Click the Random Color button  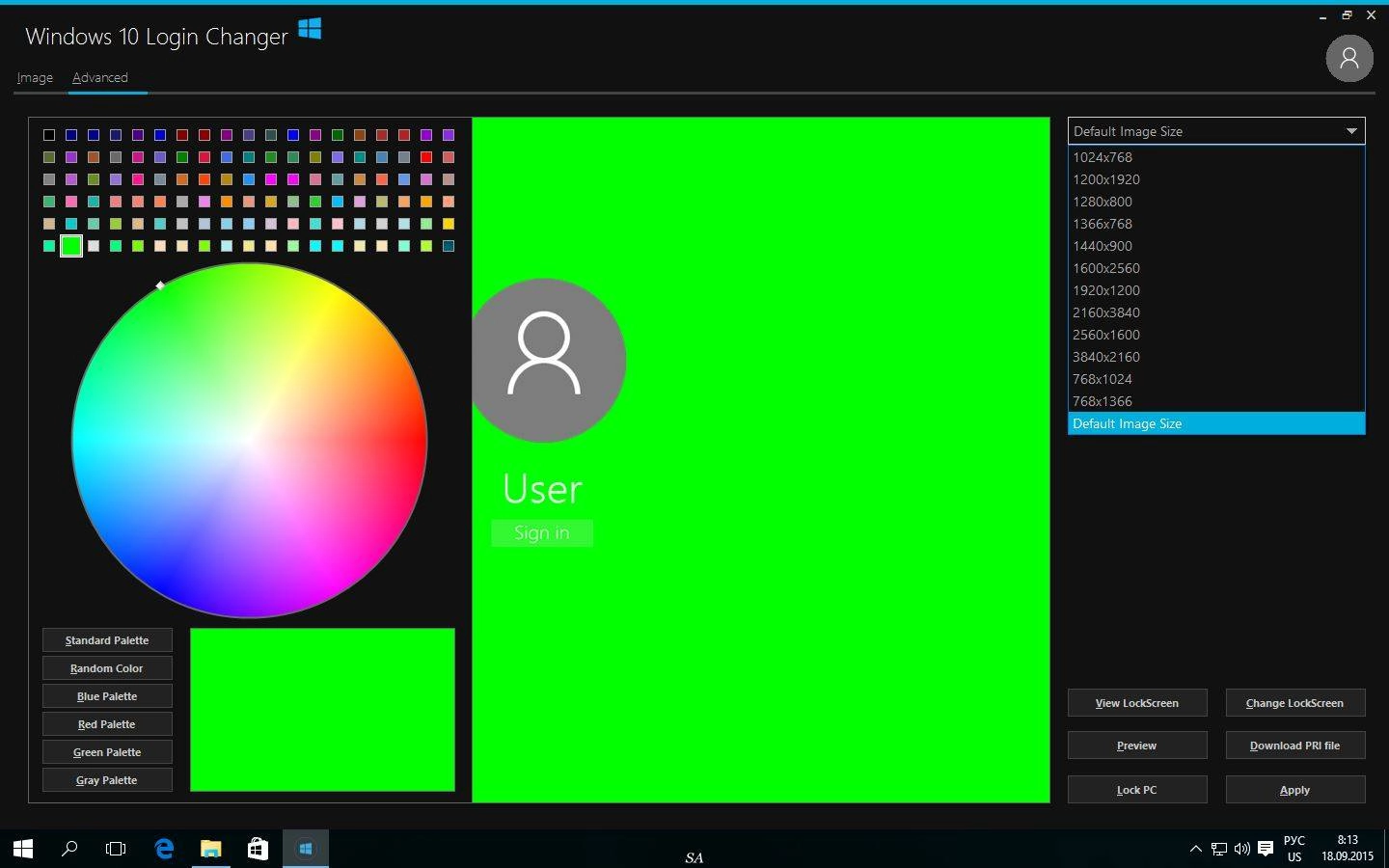[x=107, y=668]
